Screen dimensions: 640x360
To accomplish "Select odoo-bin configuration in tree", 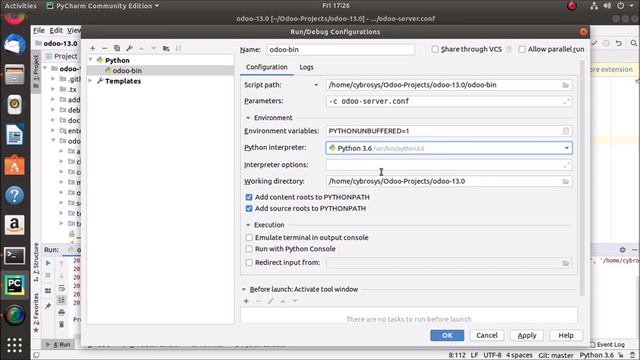I will (x=160, y=71).
